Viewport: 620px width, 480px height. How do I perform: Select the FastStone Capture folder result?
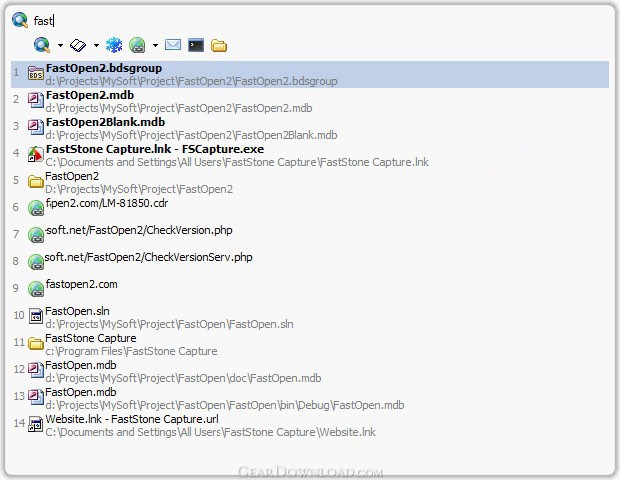coord(310,344)
